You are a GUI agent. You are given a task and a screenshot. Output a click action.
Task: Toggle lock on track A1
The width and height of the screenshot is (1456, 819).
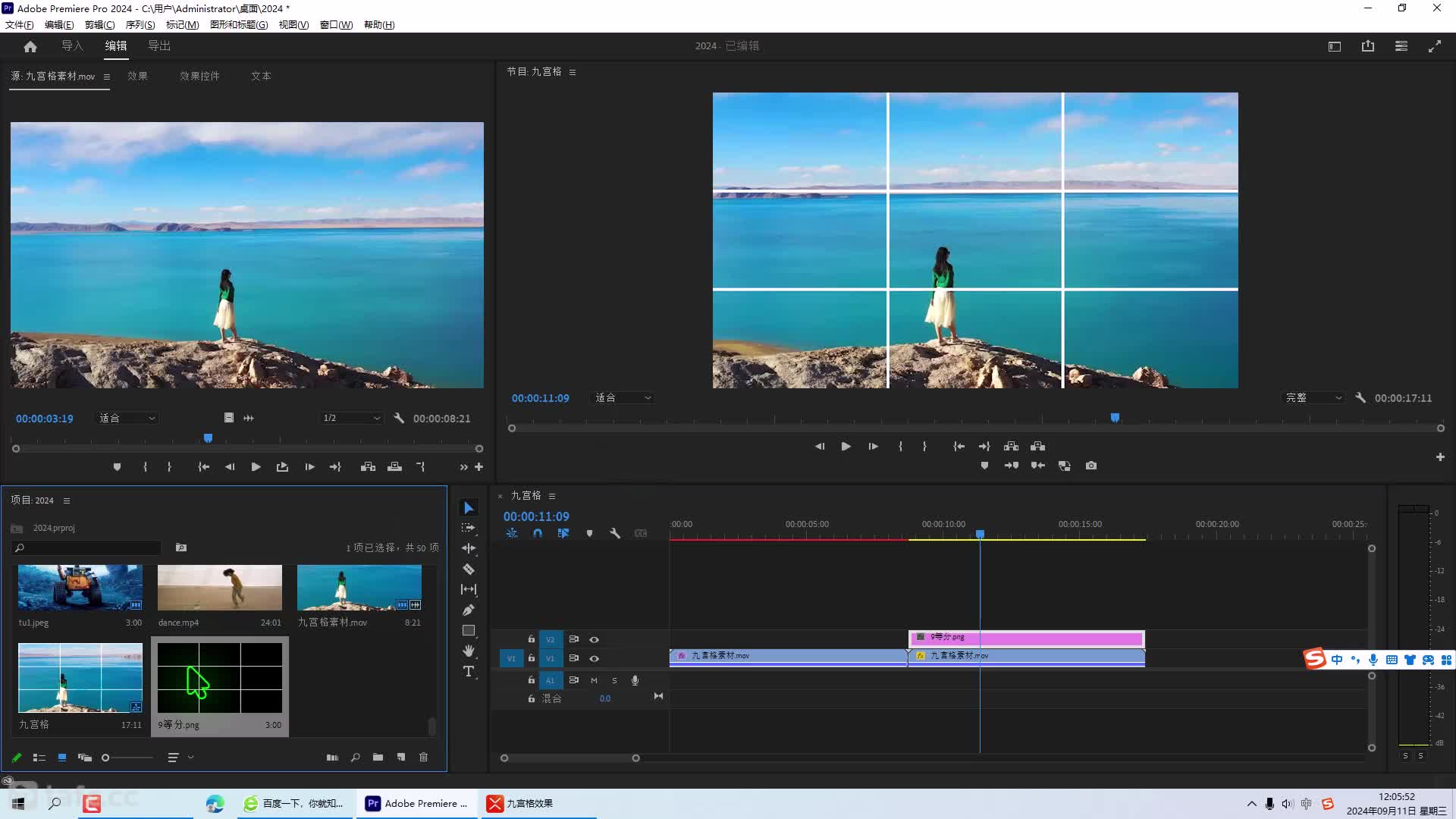coord(532,680)
